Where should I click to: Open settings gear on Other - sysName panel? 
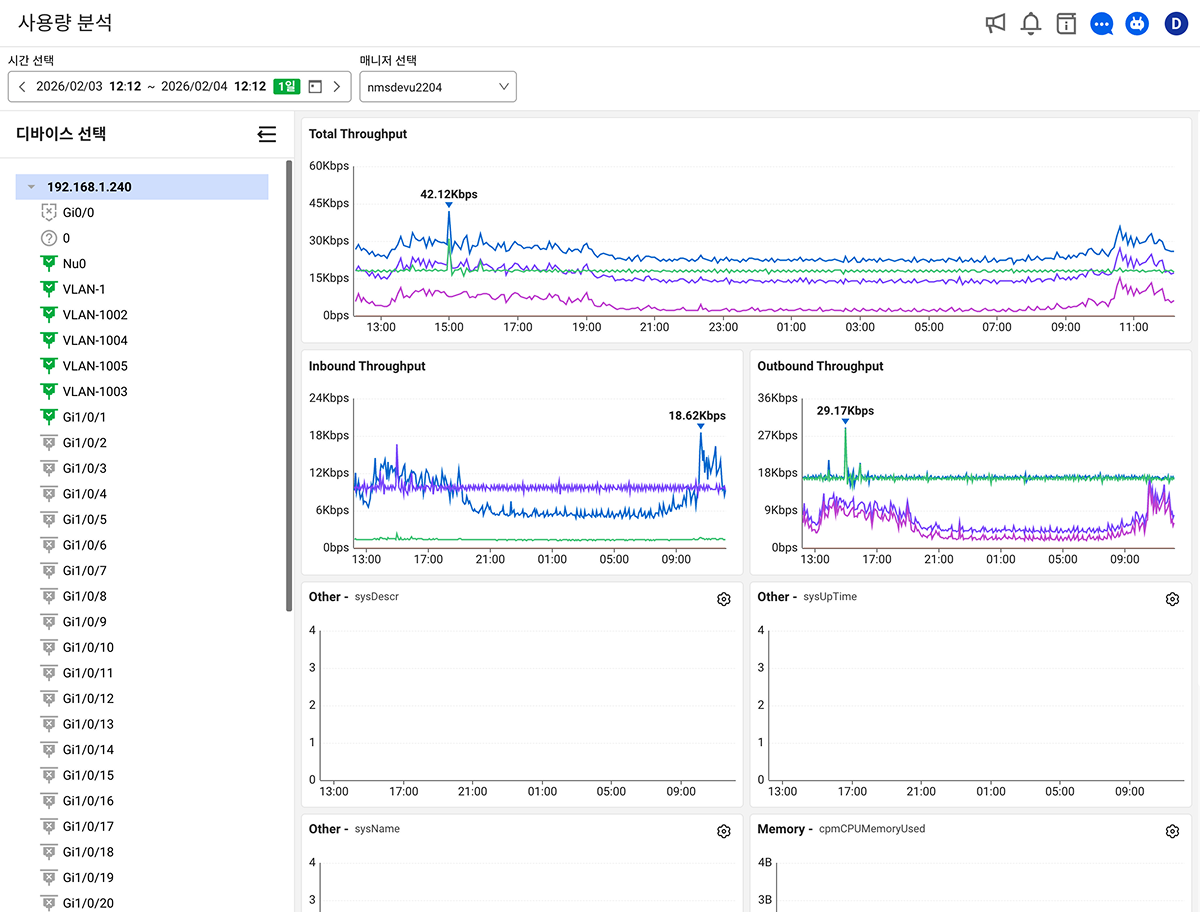(x=723, y=830)
